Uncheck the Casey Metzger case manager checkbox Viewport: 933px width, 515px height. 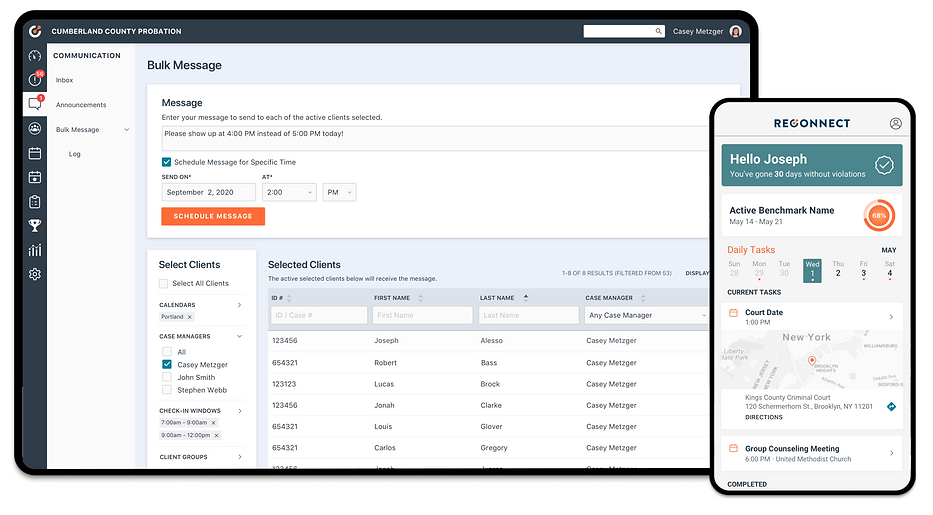pyautogui.click(x=167, y=365)
